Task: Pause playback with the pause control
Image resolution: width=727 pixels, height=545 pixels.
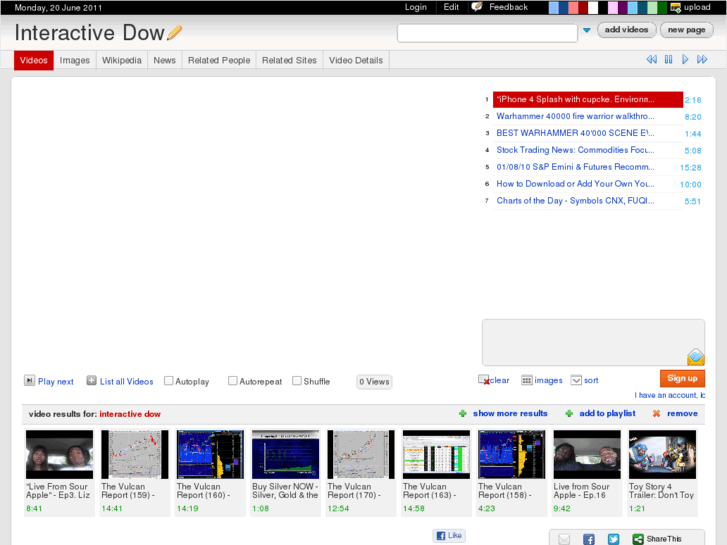Action: tap(668, 59)
